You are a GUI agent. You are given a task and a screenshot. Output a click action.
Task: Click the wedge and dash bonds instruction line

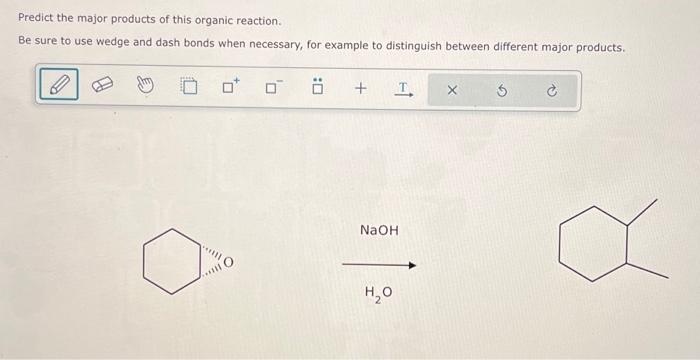[x=321, y=44]
